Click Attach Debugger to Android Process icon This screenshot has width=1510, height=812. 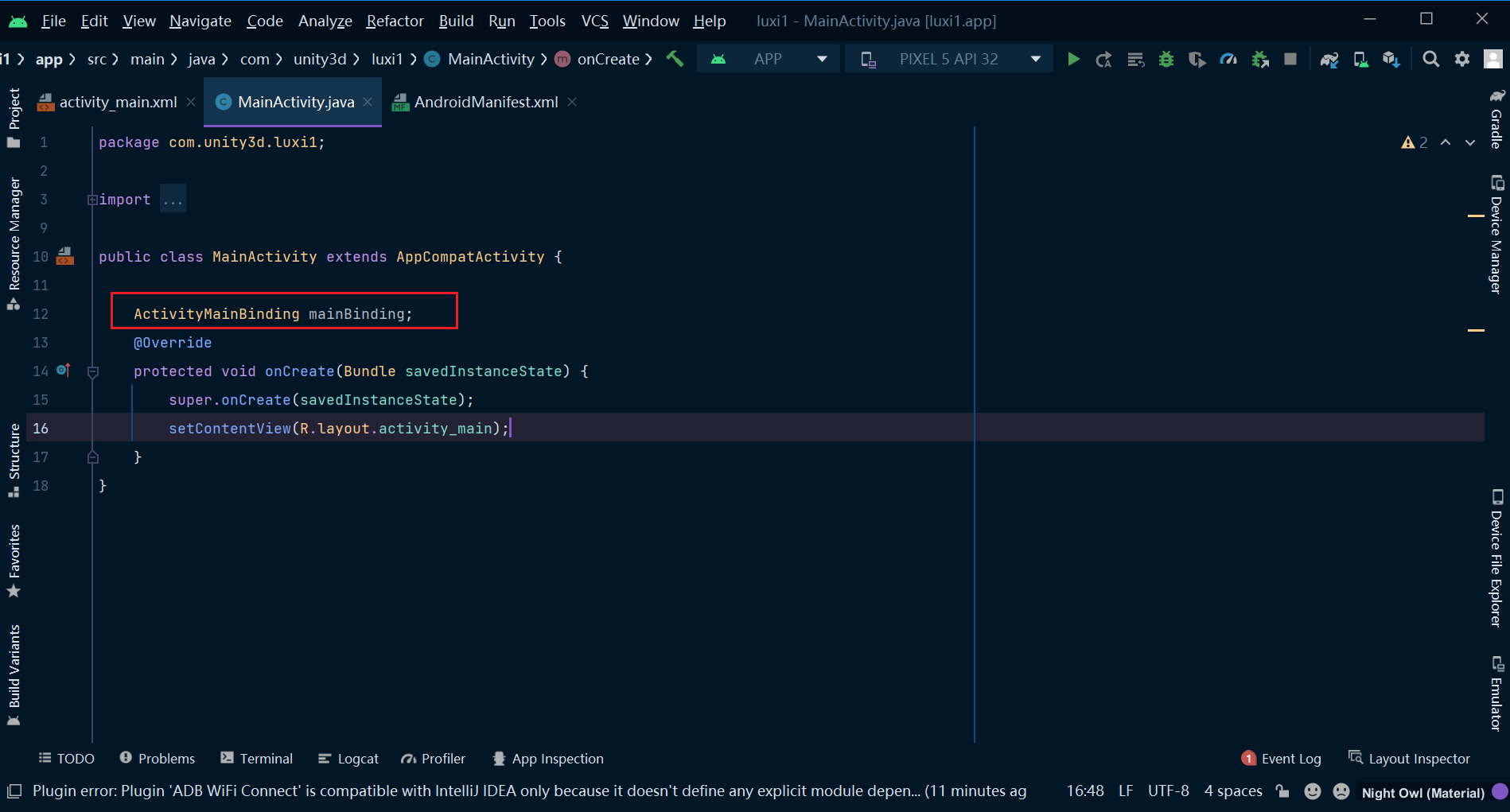[x=1260, y=59]
